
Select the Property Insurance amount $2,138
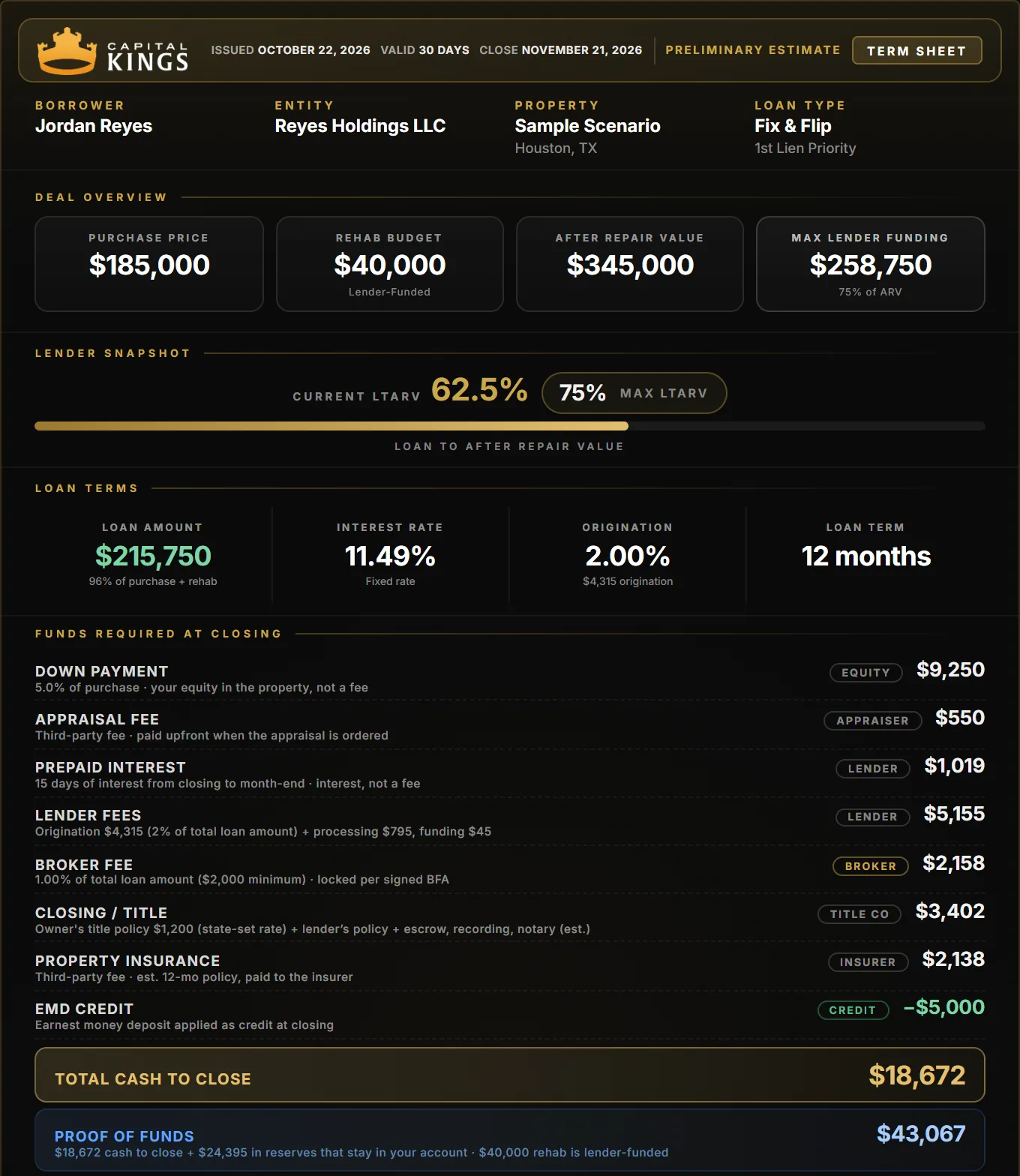953,959
